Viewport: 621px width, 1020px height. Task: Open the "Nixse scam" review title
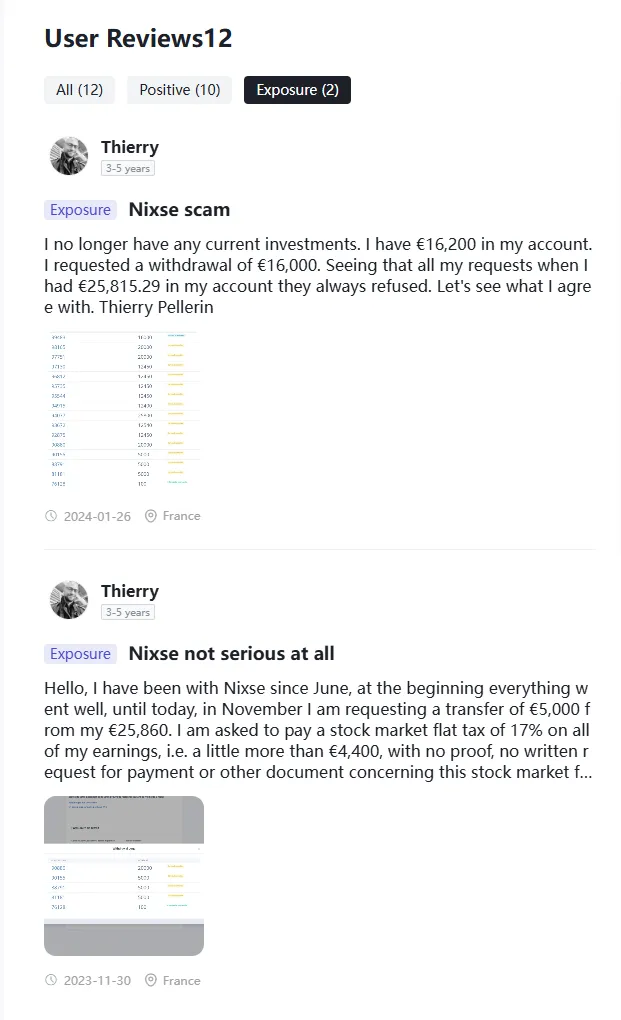coord(179,209)
